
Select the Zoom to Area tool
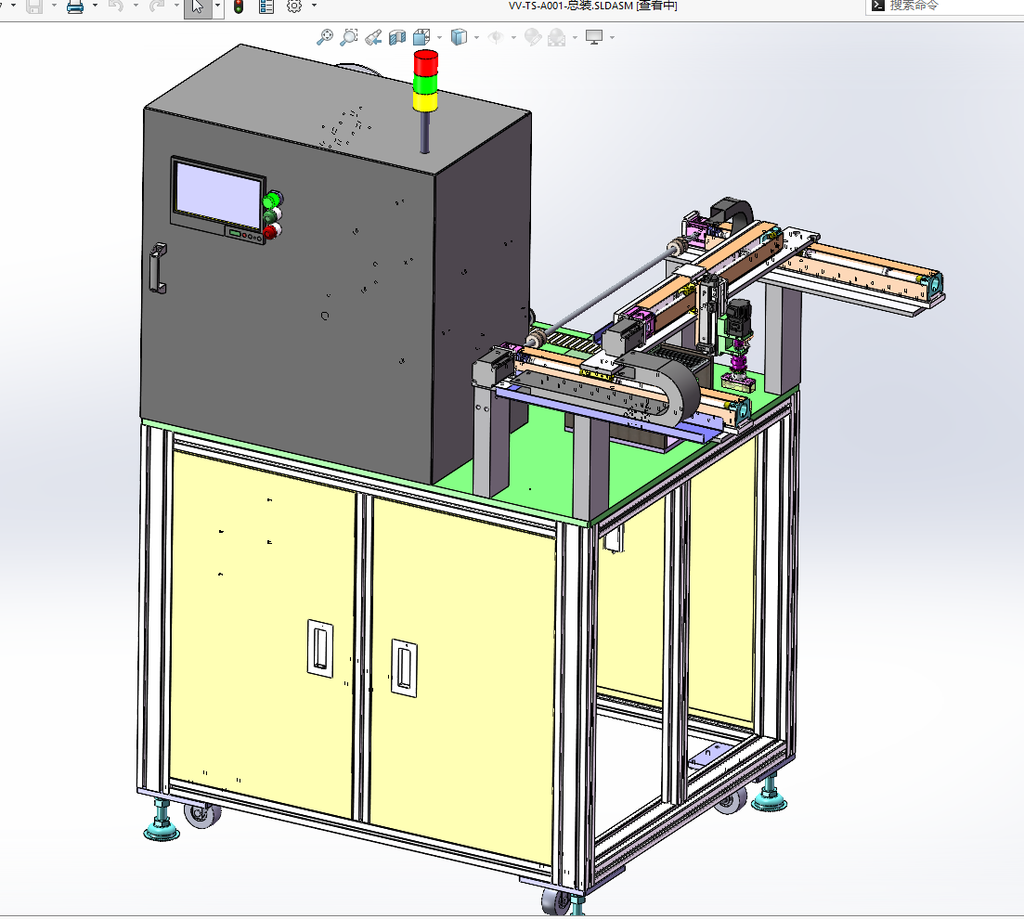349,37
